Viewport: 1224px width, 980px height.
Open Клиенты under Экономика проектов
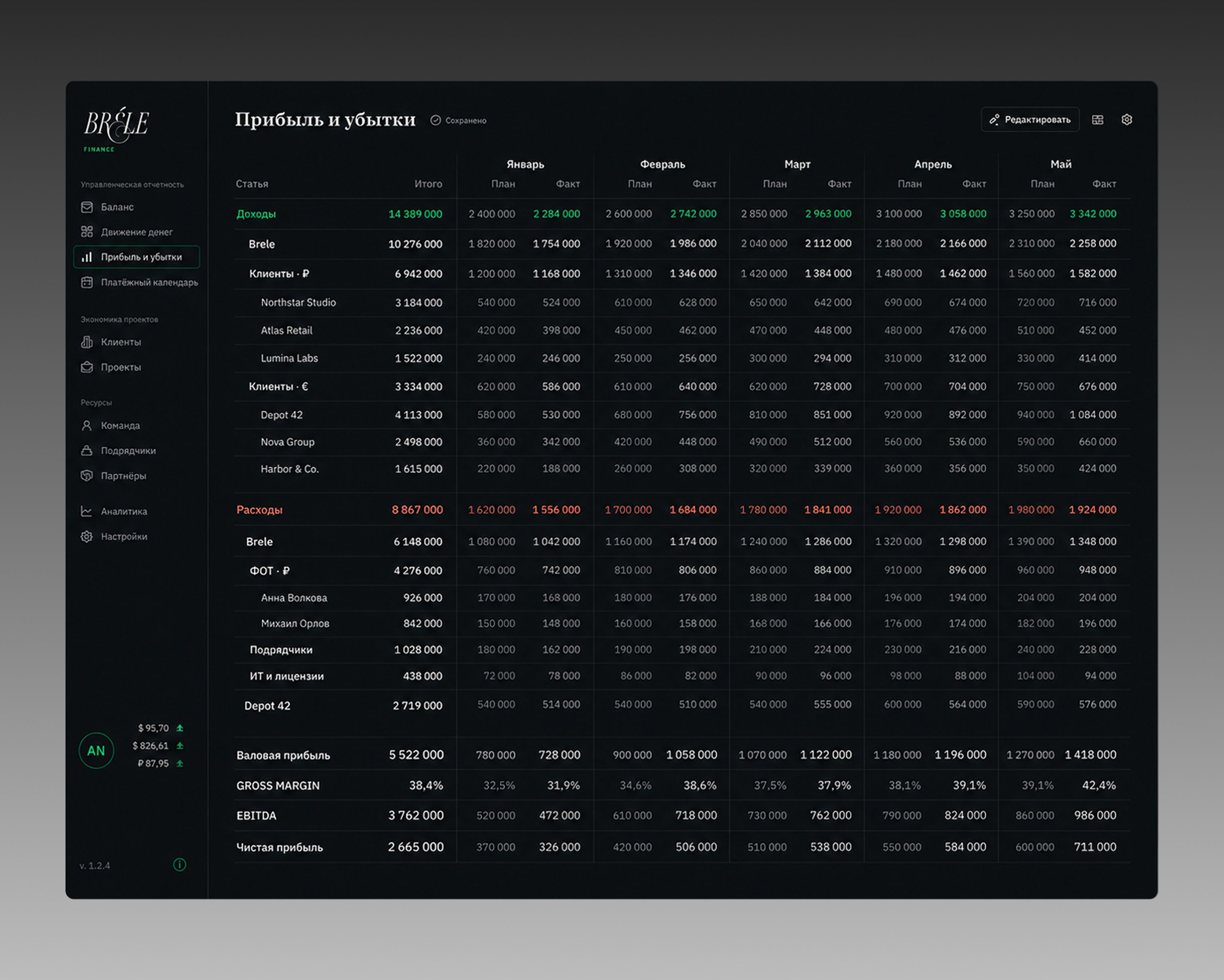pos(120,342)
